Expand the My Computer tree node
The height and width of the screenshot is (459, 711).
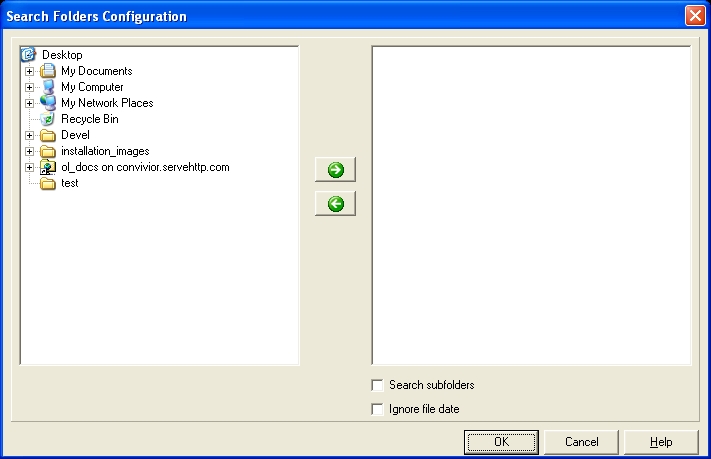click(x=29, y=87)
